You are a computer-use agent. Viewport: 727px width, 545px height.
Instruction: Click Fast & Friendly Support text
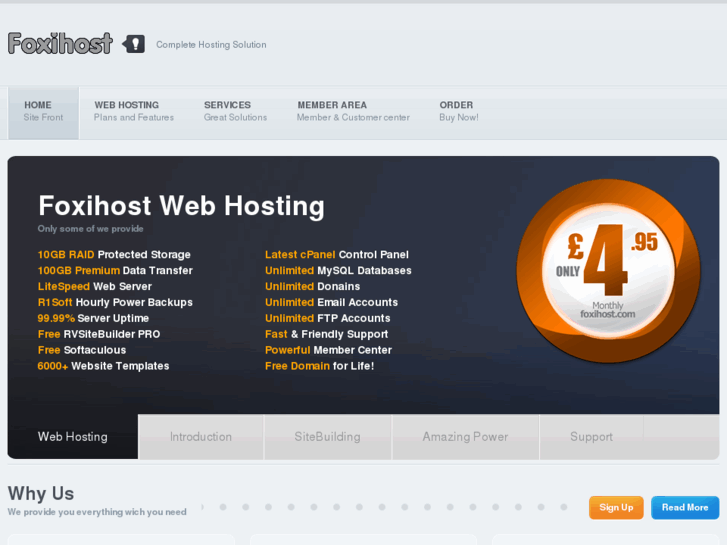tap(326, 334)
